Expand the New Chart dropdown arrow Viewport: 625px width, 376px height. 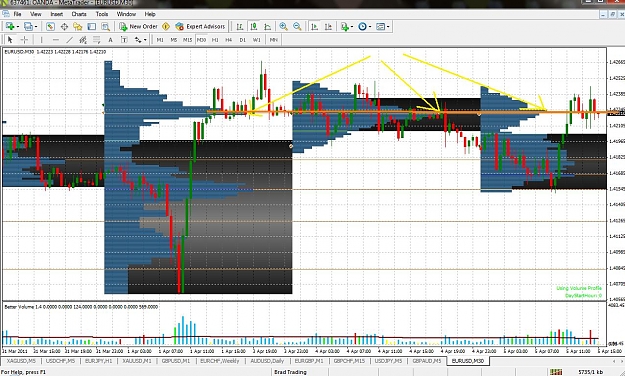click(18, 27)
